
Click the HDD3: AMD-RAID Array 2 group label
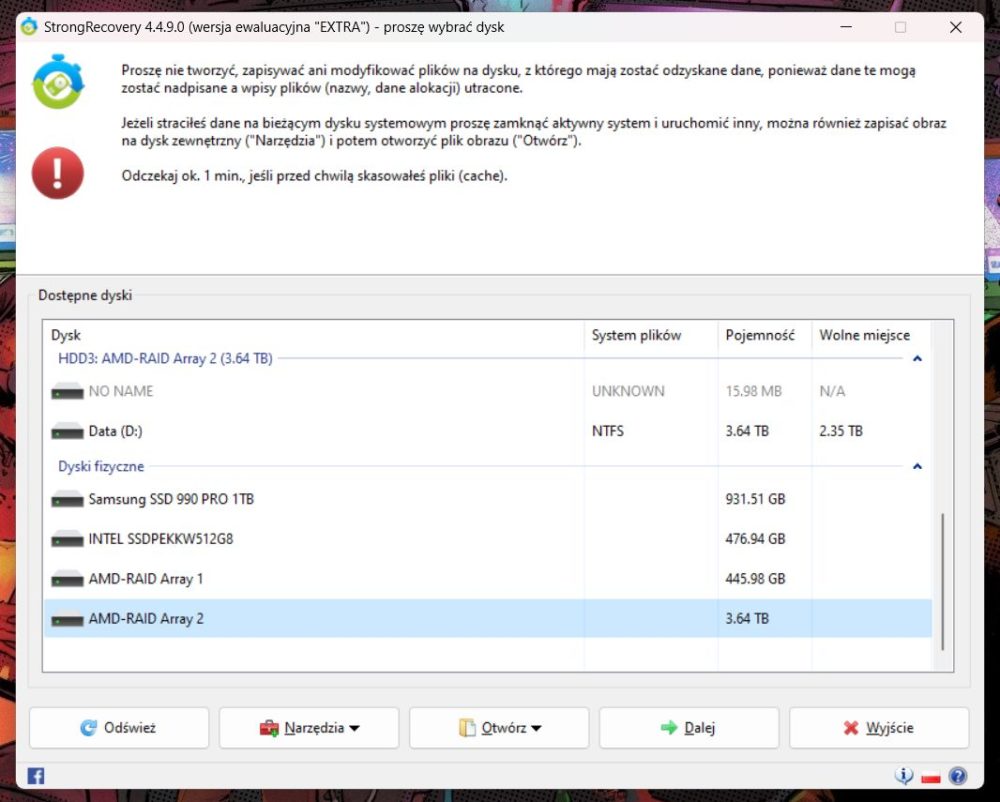(165, 359)
